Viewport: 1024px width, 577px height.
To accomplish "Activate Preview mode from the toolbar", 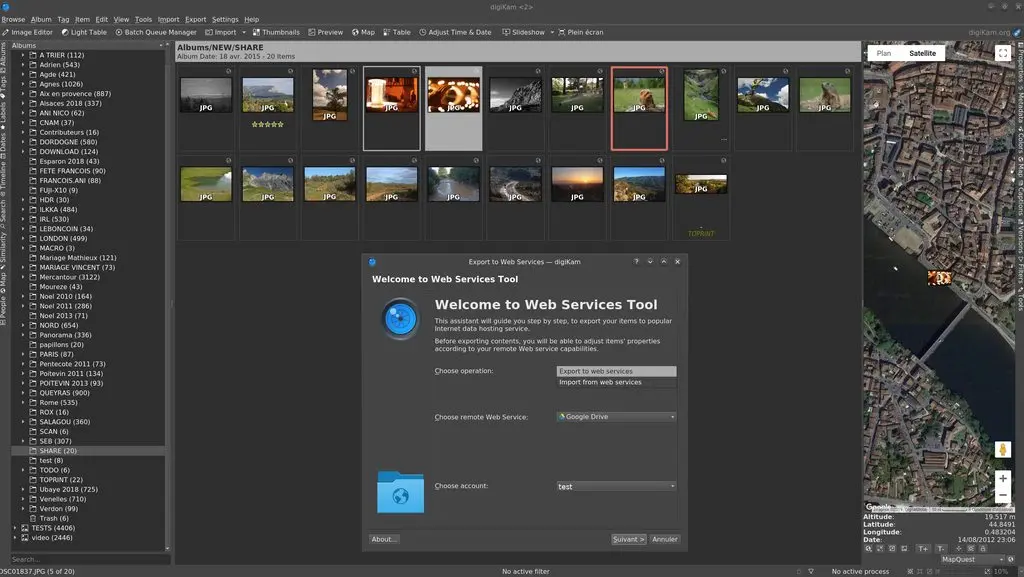I will (325, 31).
